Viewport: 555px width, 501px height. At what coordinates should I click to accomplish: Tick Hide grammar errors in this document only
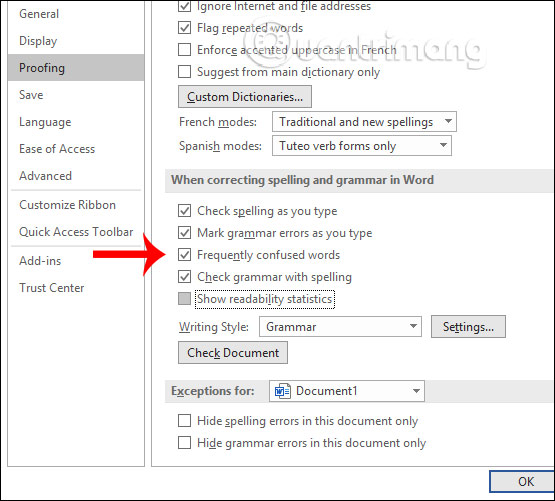184,443
